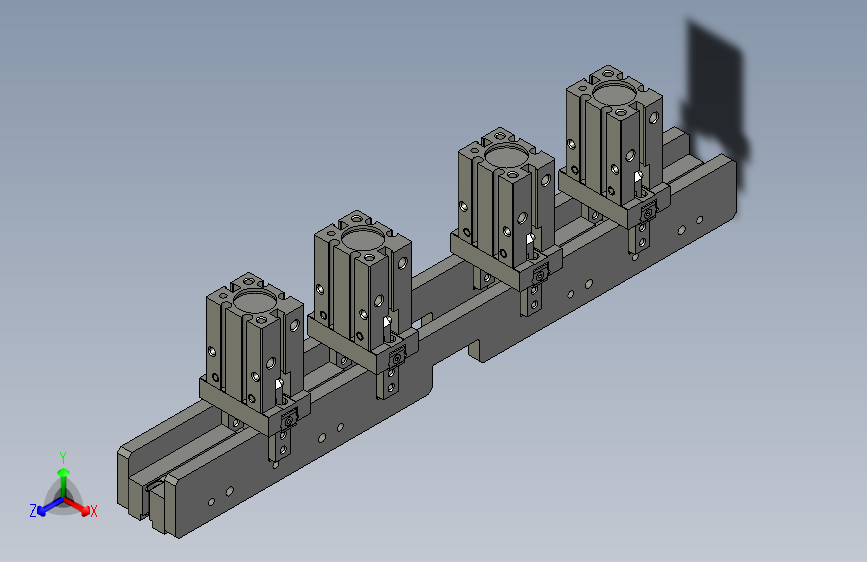Select the blue Z axis of the orientation triad
The height and width of the screenshot is (562, 867).
point(49,507)
